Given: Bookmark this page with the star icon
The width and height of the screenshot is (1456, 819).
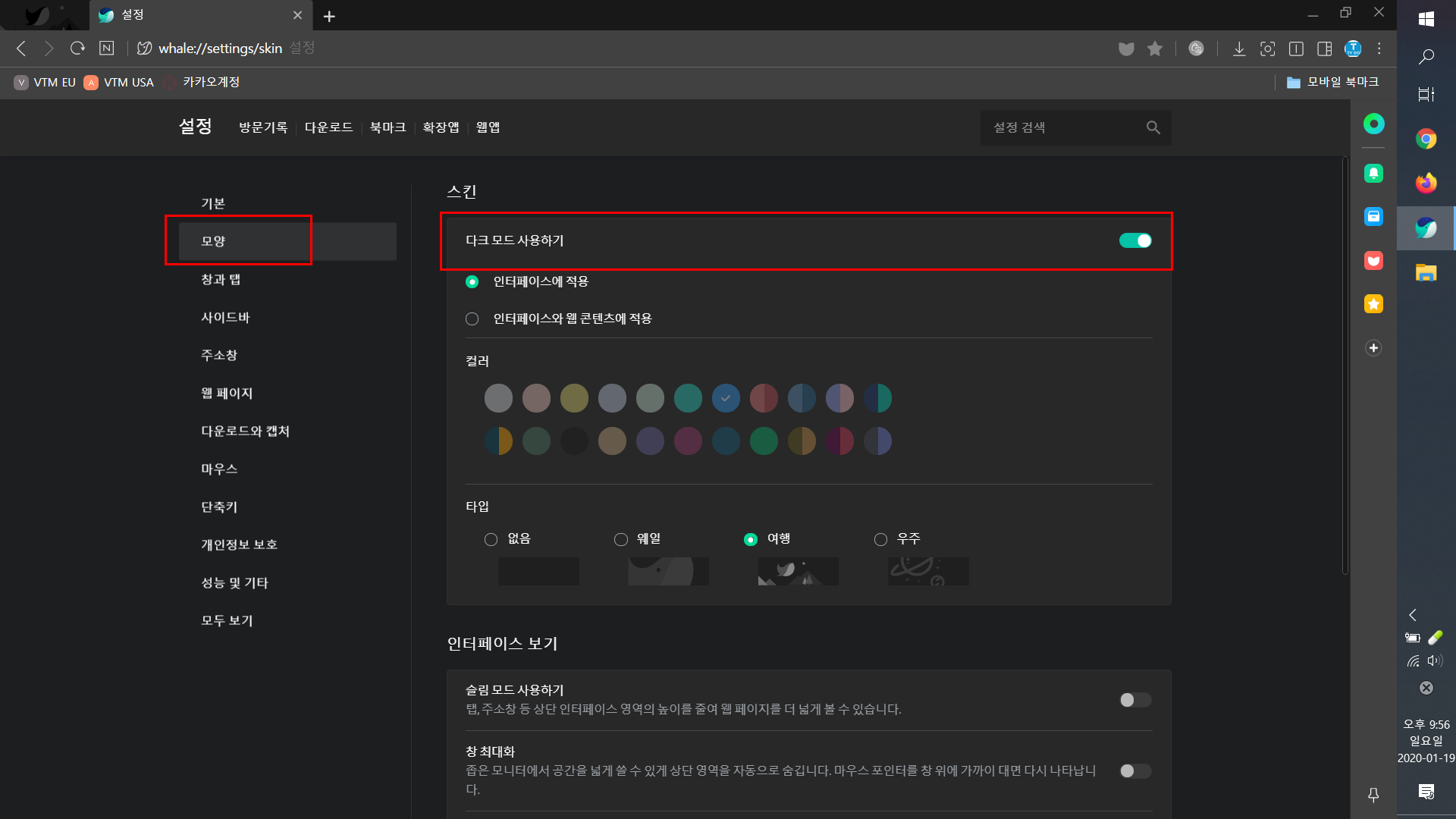Looking at the screenshot, I should (1155, 49).
